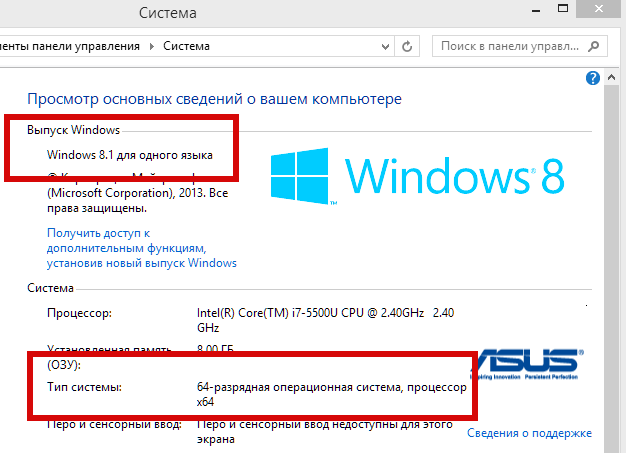The width and height of the screenshot is (626, 453).
Task: Click the Windows 8 logo image
Action: pos(417,176)
